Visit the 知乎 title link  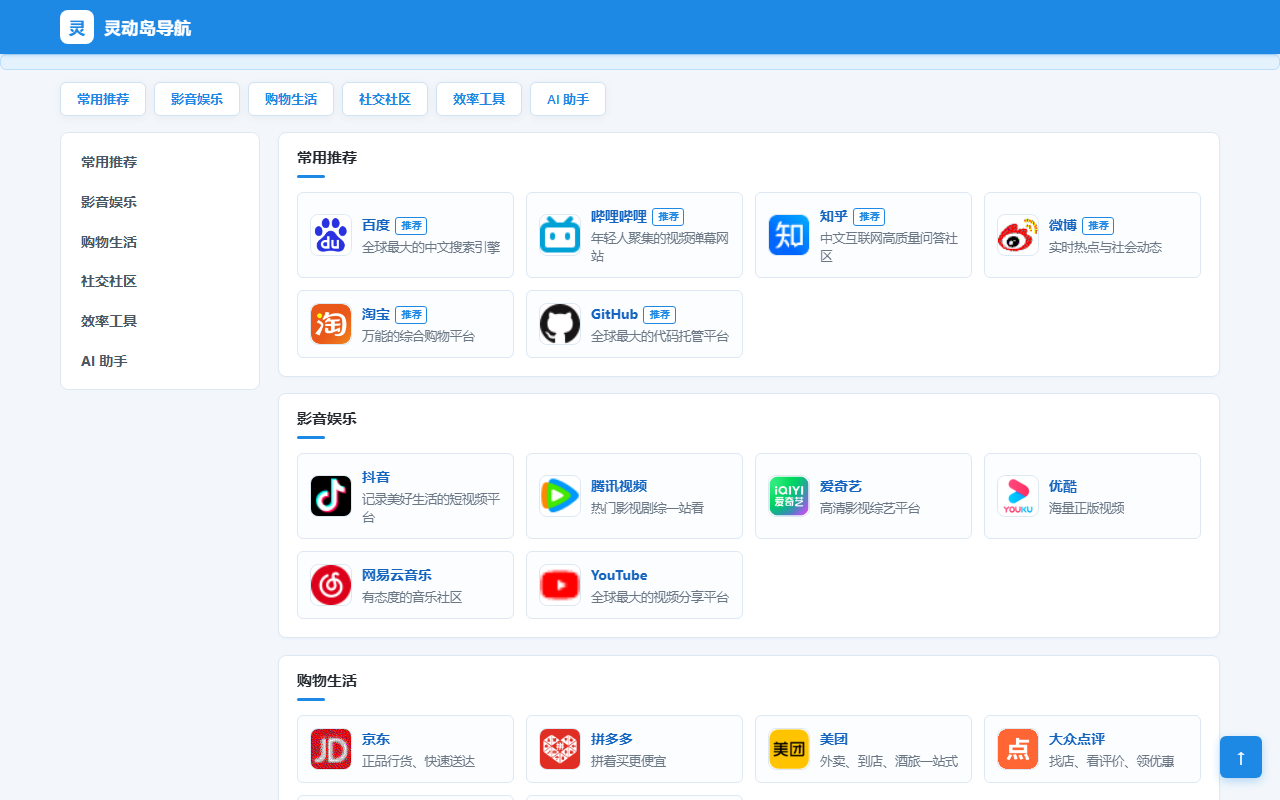(x=834, y=216)
